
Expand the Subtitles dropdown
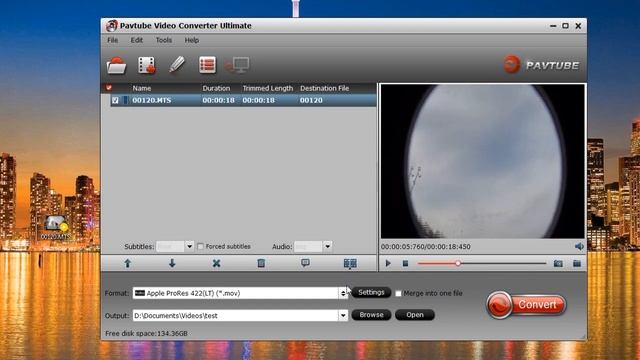click(189, 247)
